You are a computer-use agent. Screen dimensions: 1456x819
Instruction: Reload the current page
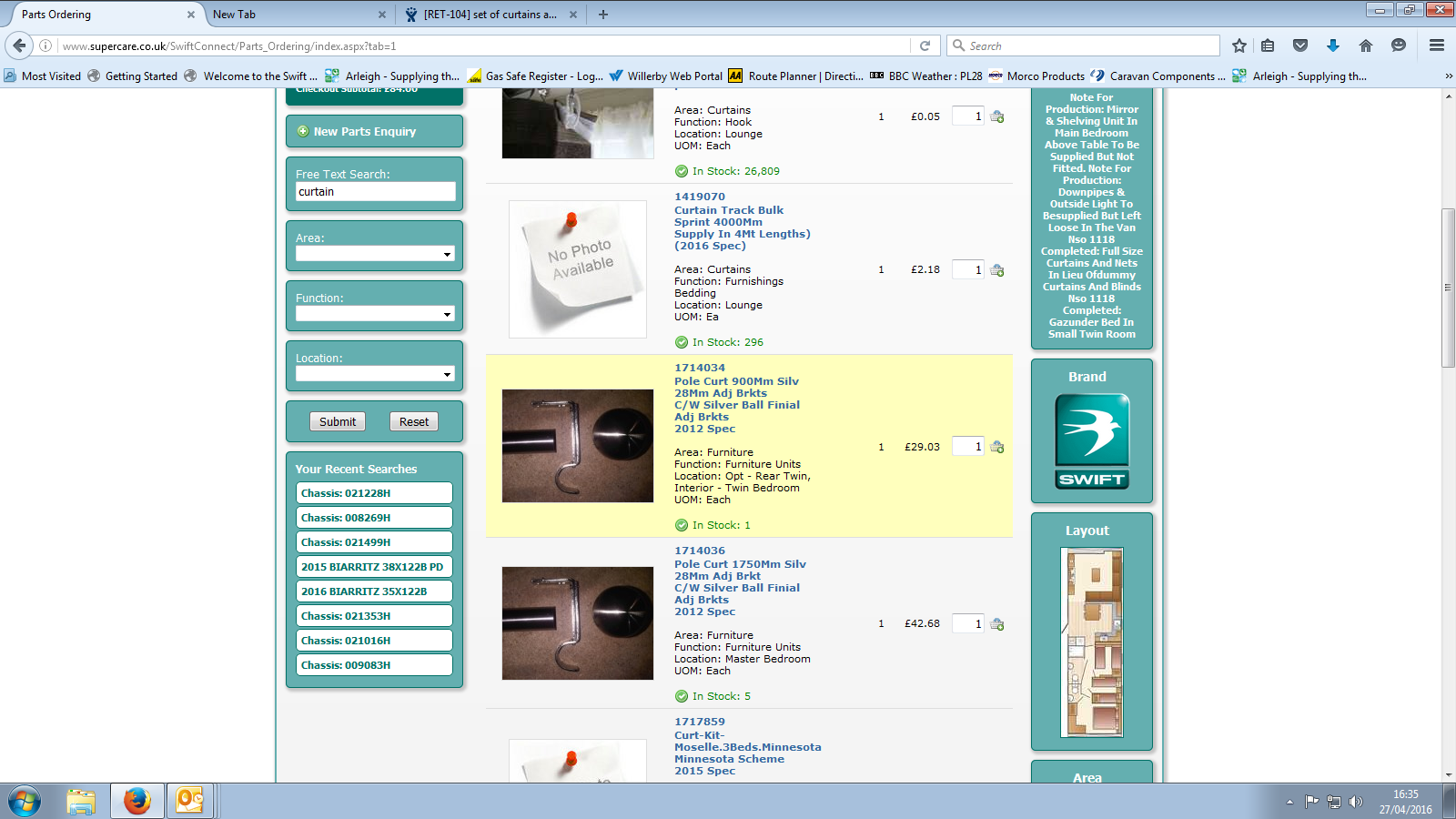coord(925,45)
